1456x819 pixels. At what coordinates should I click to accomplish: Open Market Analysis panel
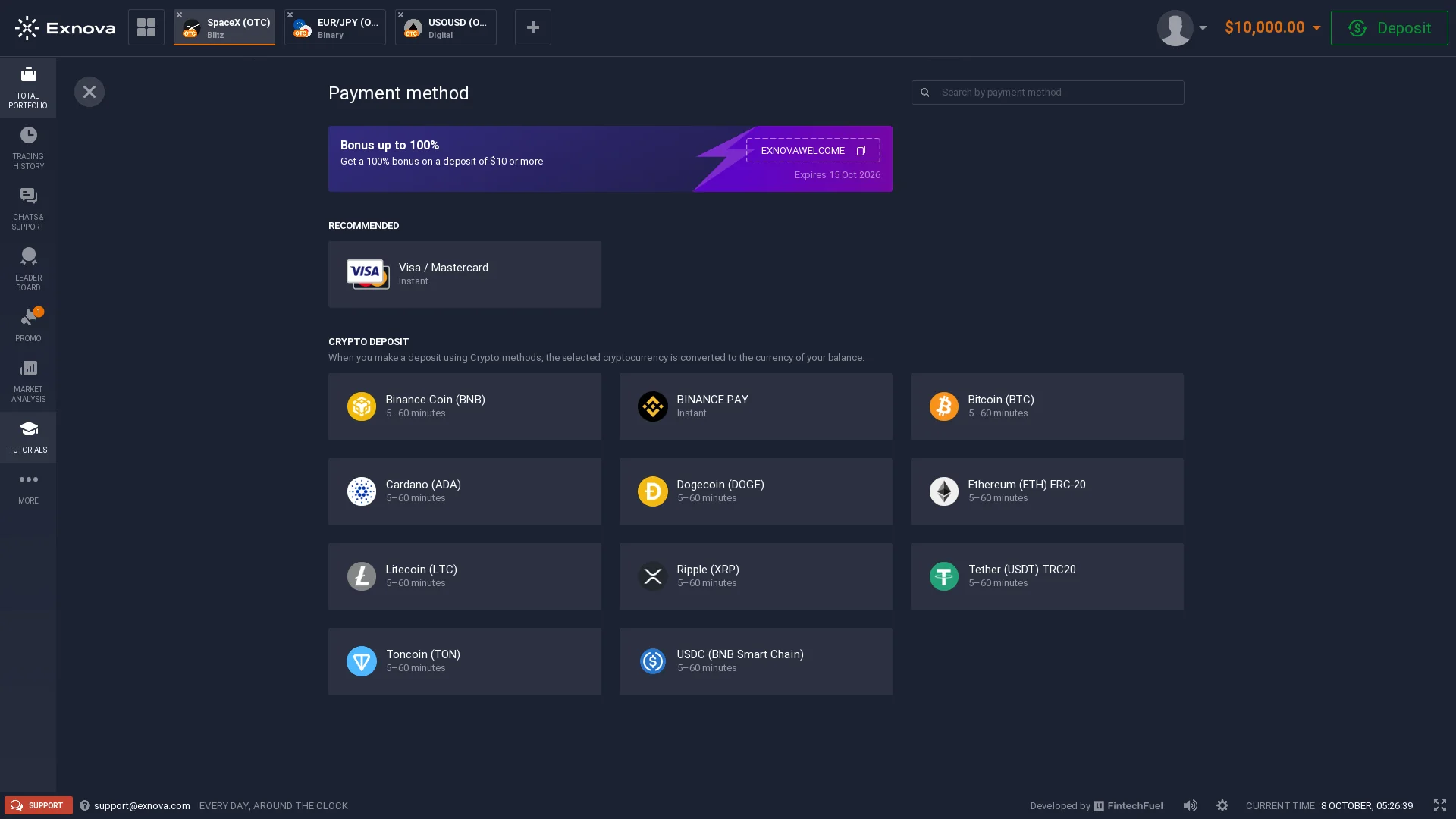click(28, 381)
